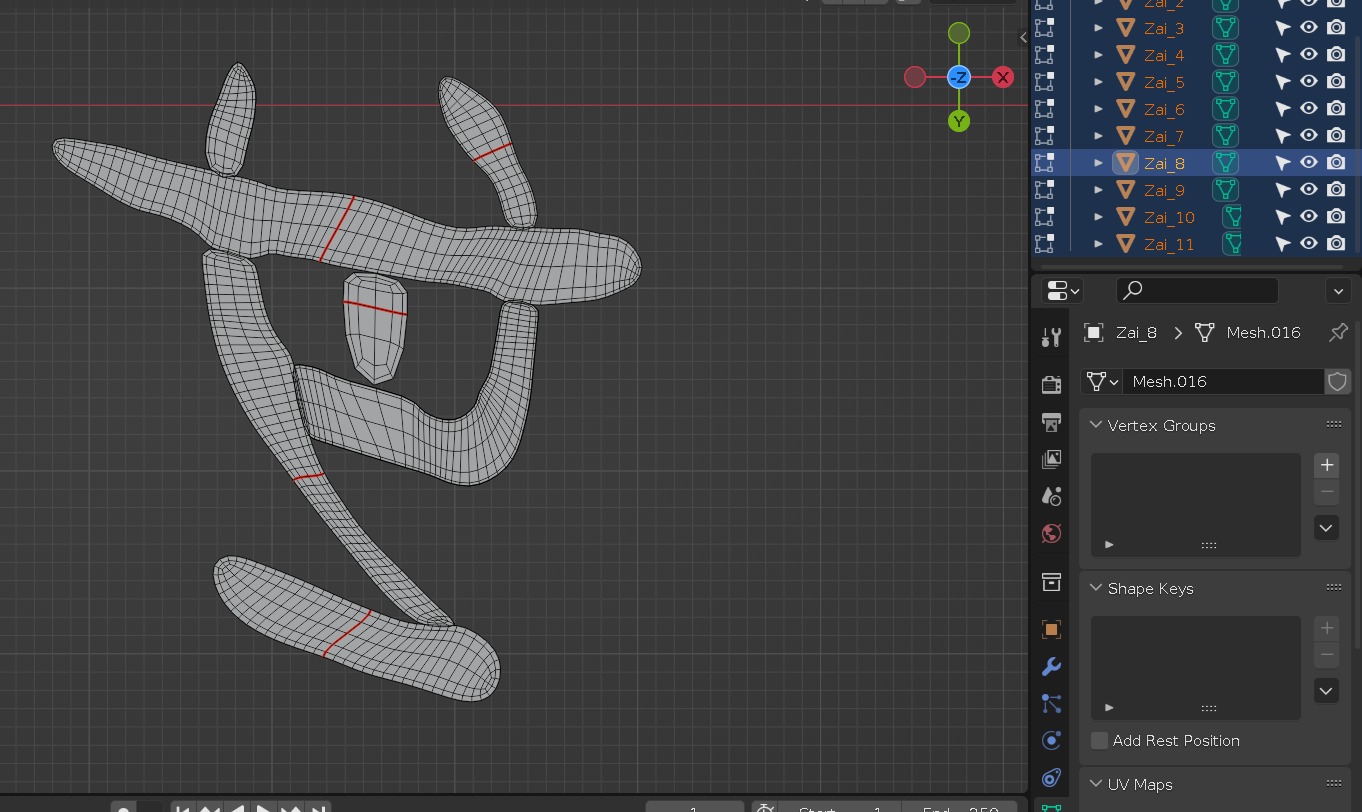Open the Modifiers wrench tab
The width and height of the screenshot is (1362, 812).
pos(1051,667)
